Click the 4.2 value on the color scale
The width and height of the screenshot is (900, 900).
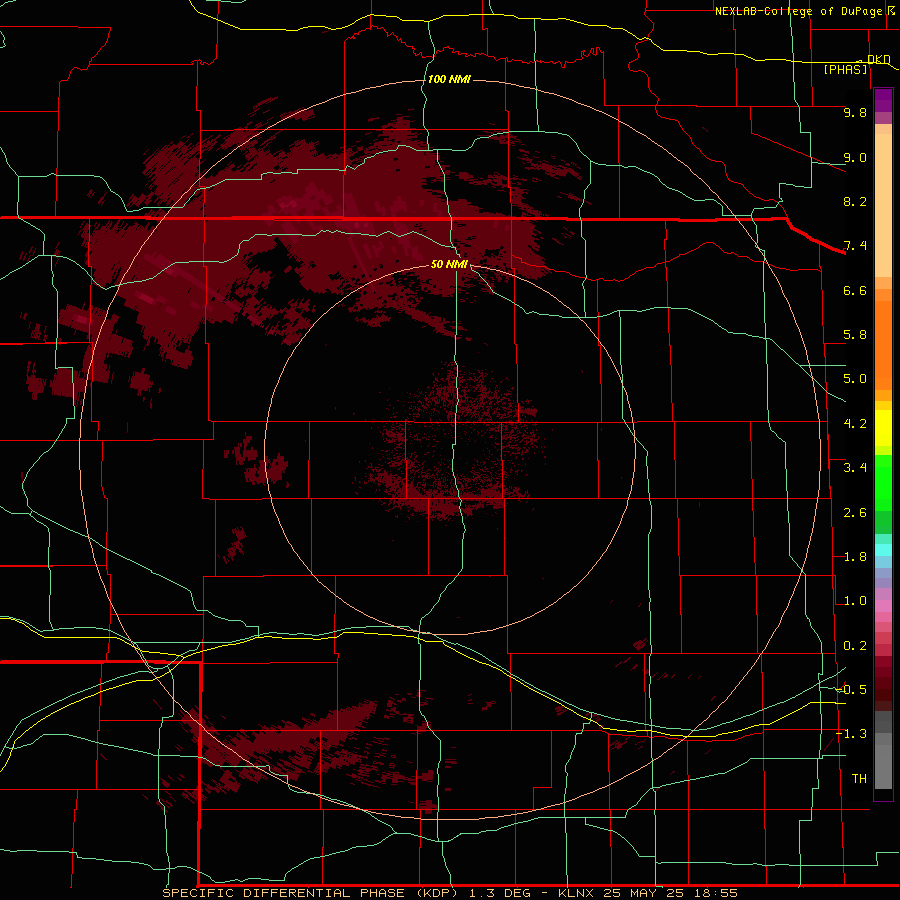pos(855,424)
